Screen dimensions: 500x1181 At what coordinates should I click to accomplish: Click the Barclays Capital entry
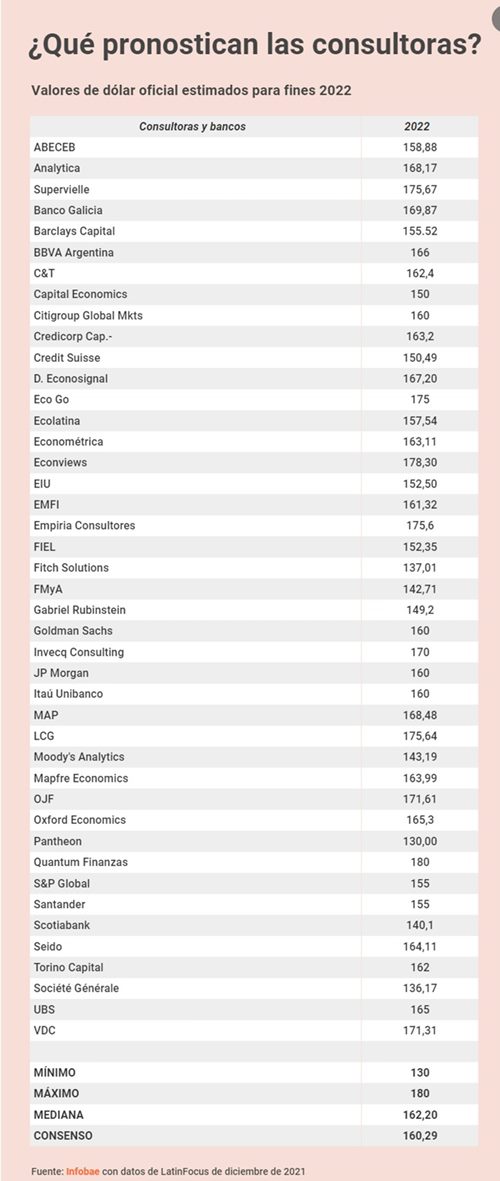(x=74, y=231)
